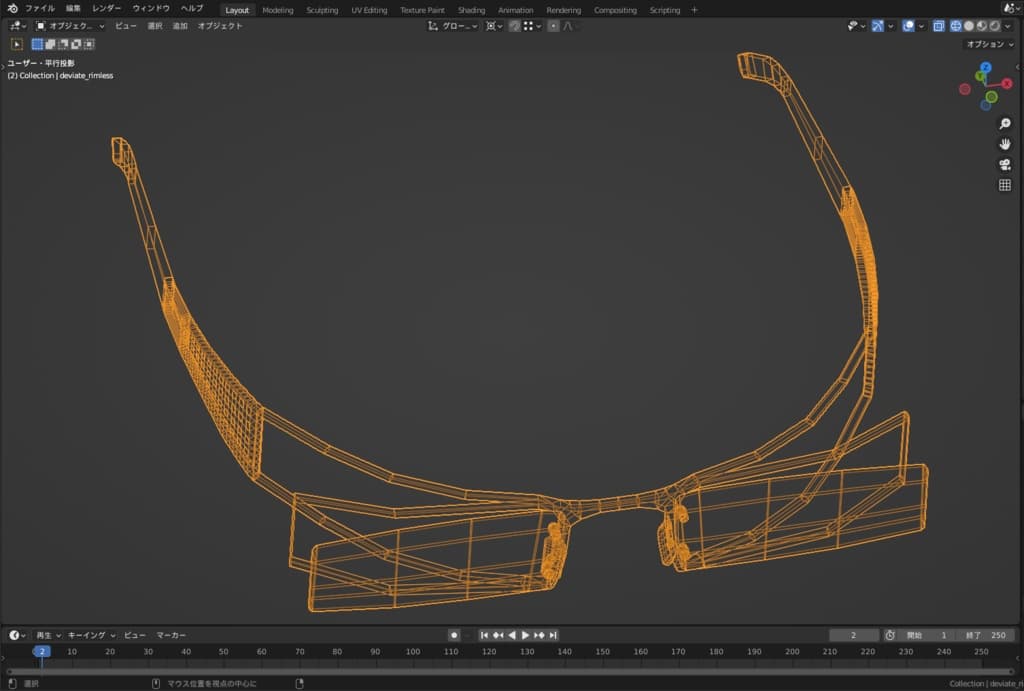Click the pan view hand icon
Screen dimensions: 1024x691
point(1005,144)
